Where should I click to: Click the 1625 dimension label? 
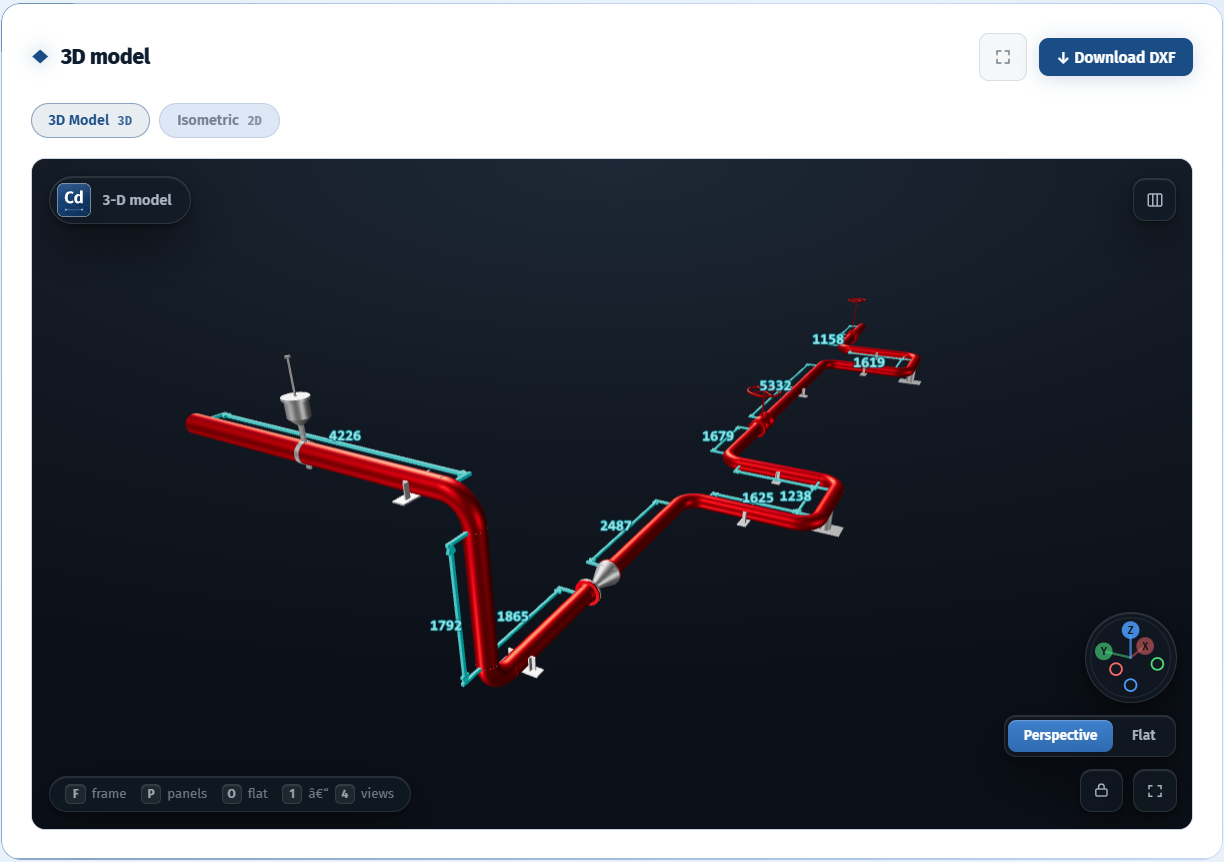click(758, 497)
